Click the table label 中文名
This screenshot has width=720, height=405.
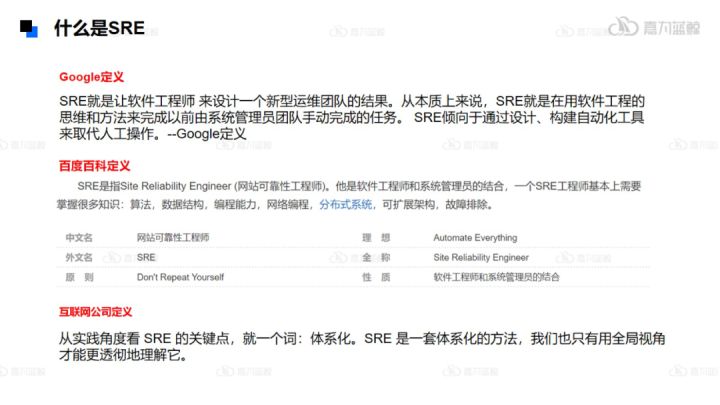(79, 237)
